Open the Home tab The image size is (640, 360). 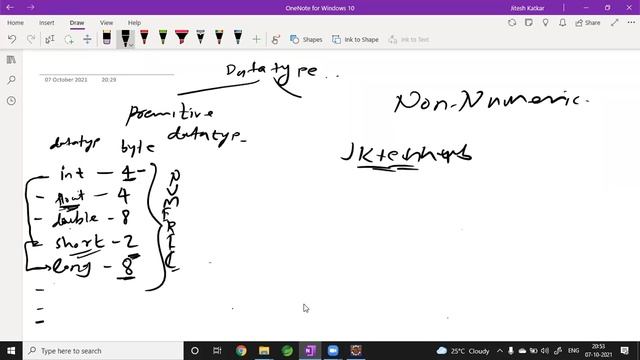(x=16, y=23)
